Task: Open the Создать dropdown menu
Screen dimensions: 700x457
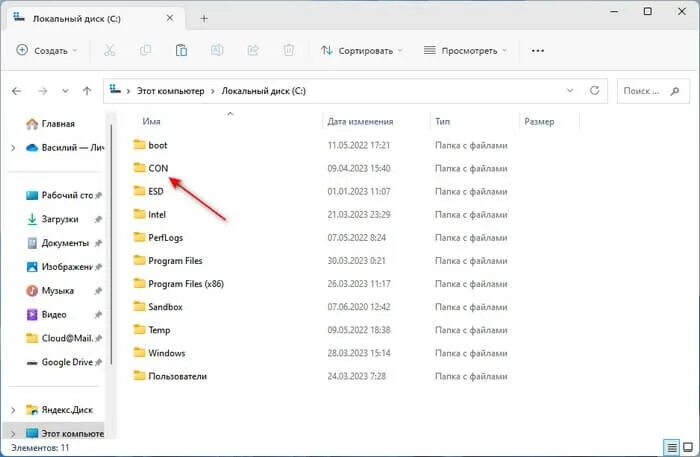Action: 47,50
